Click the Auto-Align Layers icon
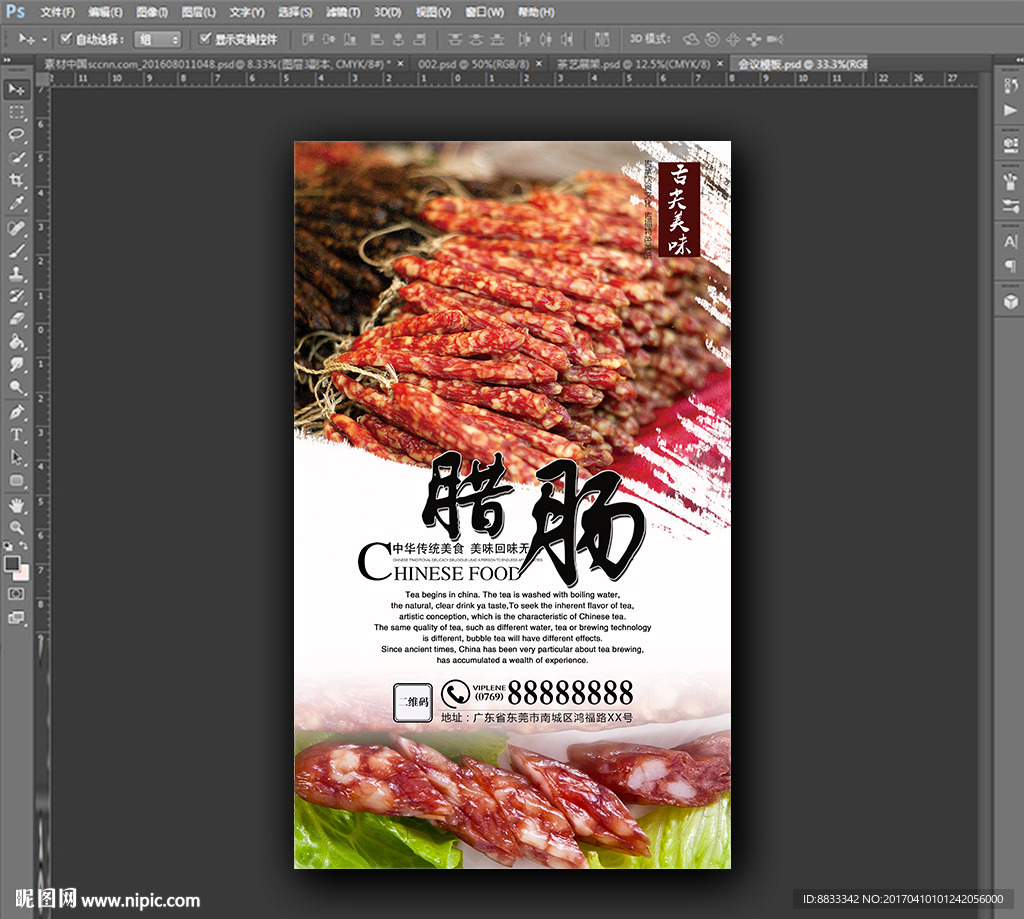 601,39
